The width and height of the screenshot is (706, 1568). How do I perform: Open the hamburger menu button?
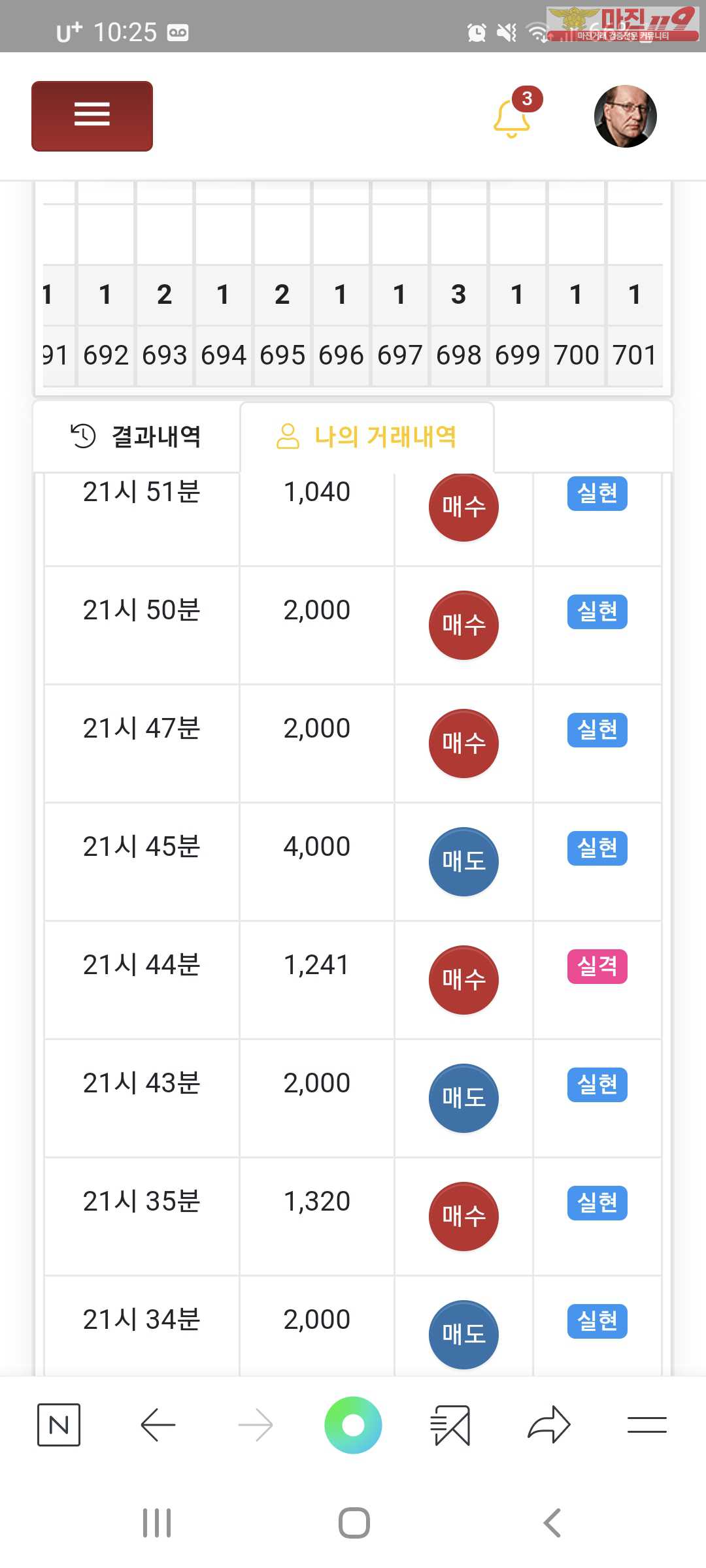(92, 116)
